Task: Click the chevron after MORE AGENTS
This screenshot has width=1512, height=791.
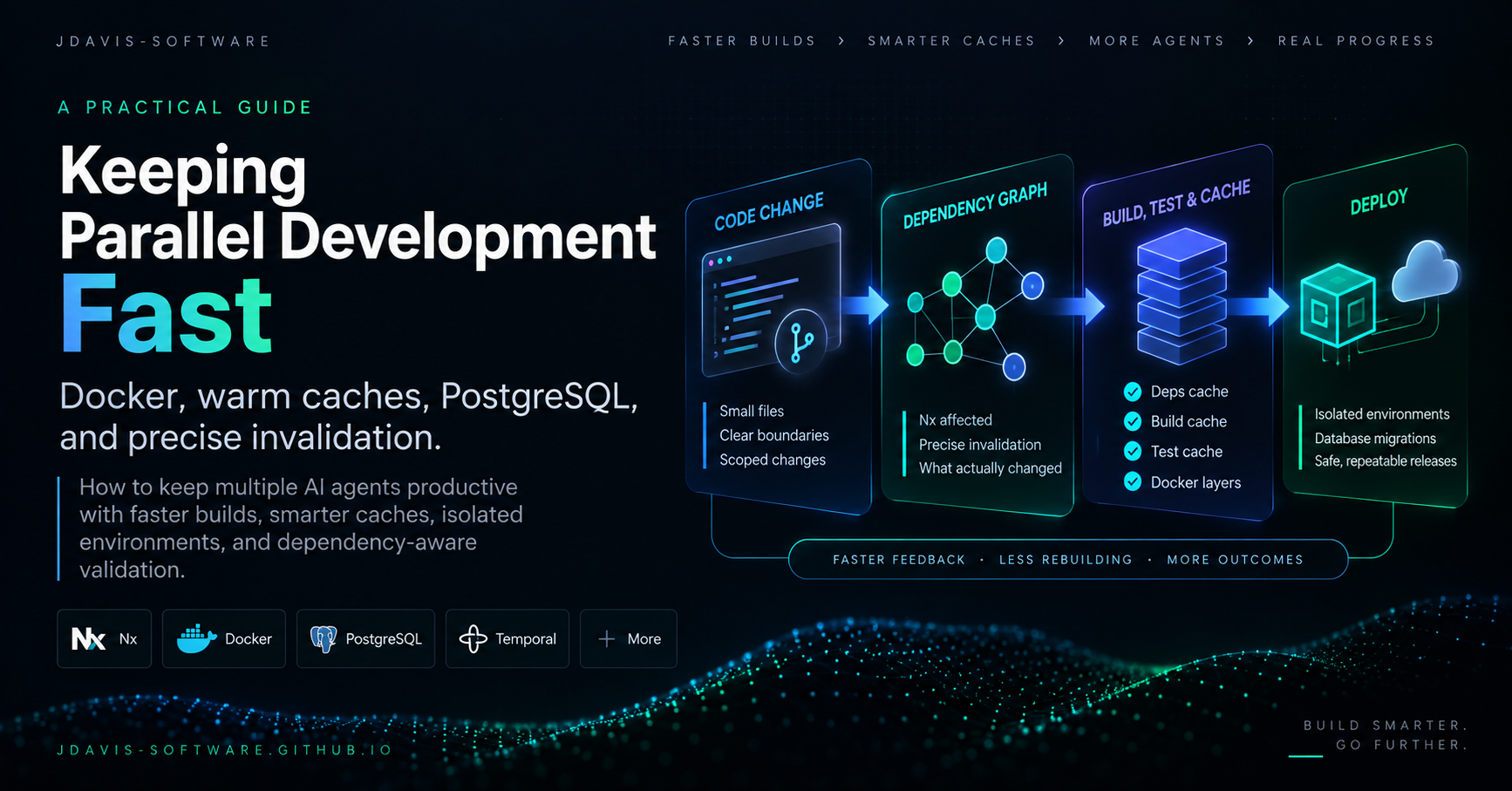Action: (x=1250, y=41)
